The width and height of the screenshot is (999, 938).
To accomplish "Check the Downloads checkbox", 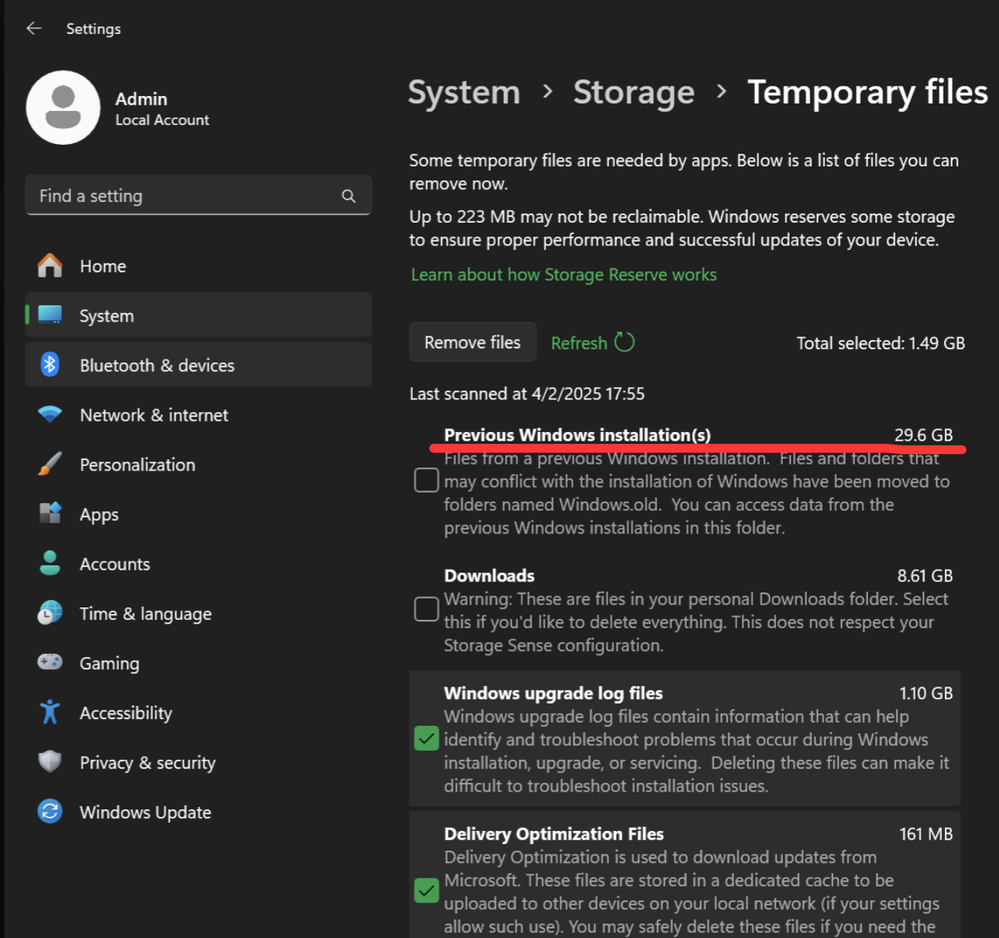I will (x=426, y=609).
